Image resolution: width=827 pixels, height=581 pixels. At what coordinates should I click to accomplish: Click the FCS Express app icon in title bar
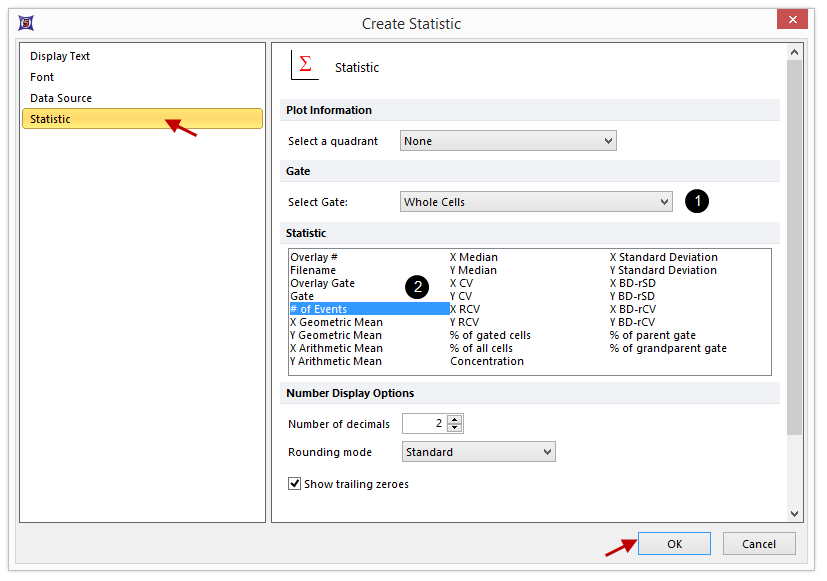(x=26, y=22)
